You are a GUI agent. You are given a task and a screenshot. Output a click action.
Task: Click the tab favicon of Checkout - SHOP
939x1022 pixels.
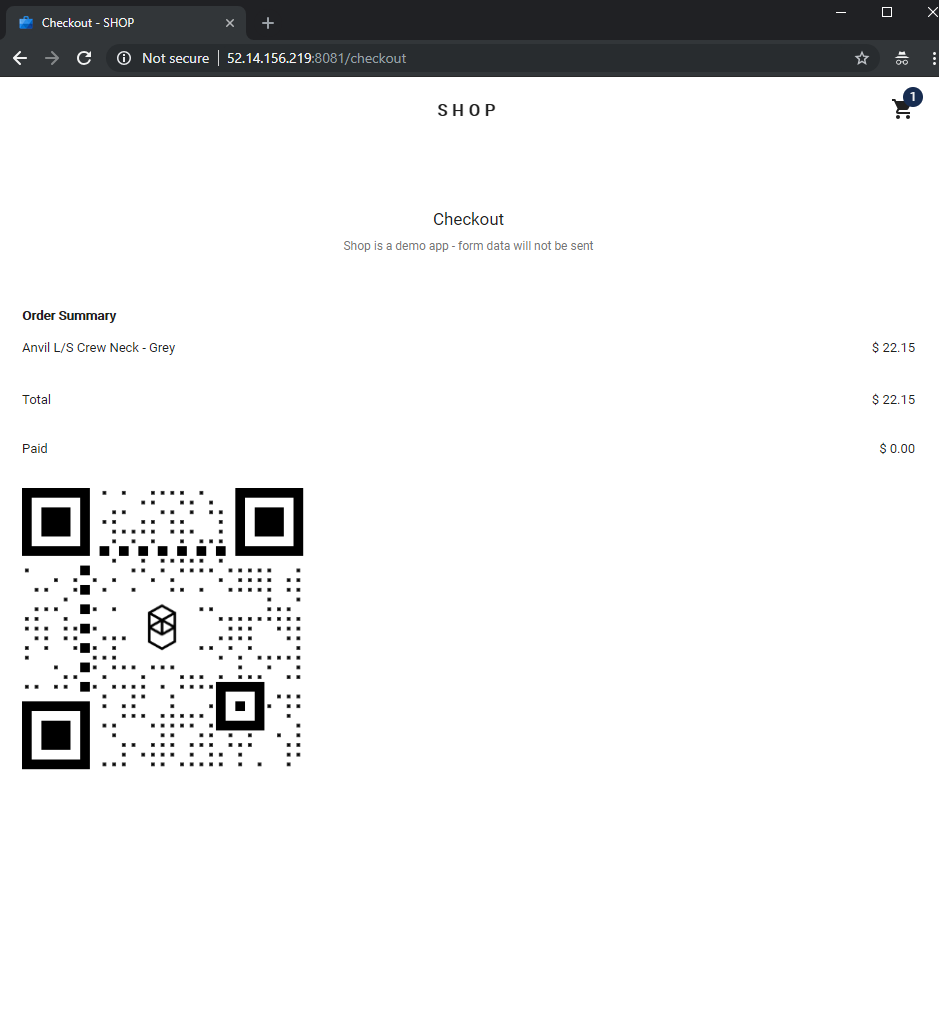click(x=26, y=23)
